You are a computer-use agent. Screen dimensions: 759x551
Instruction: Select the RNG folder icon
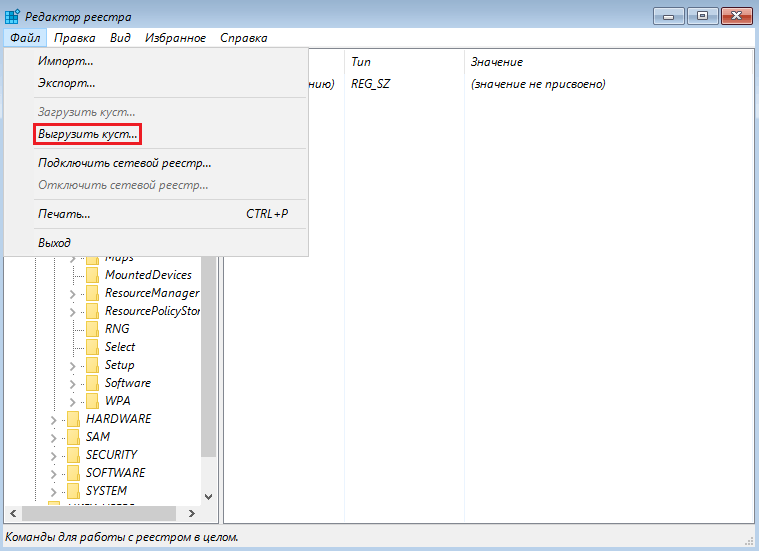pos(92,329)
